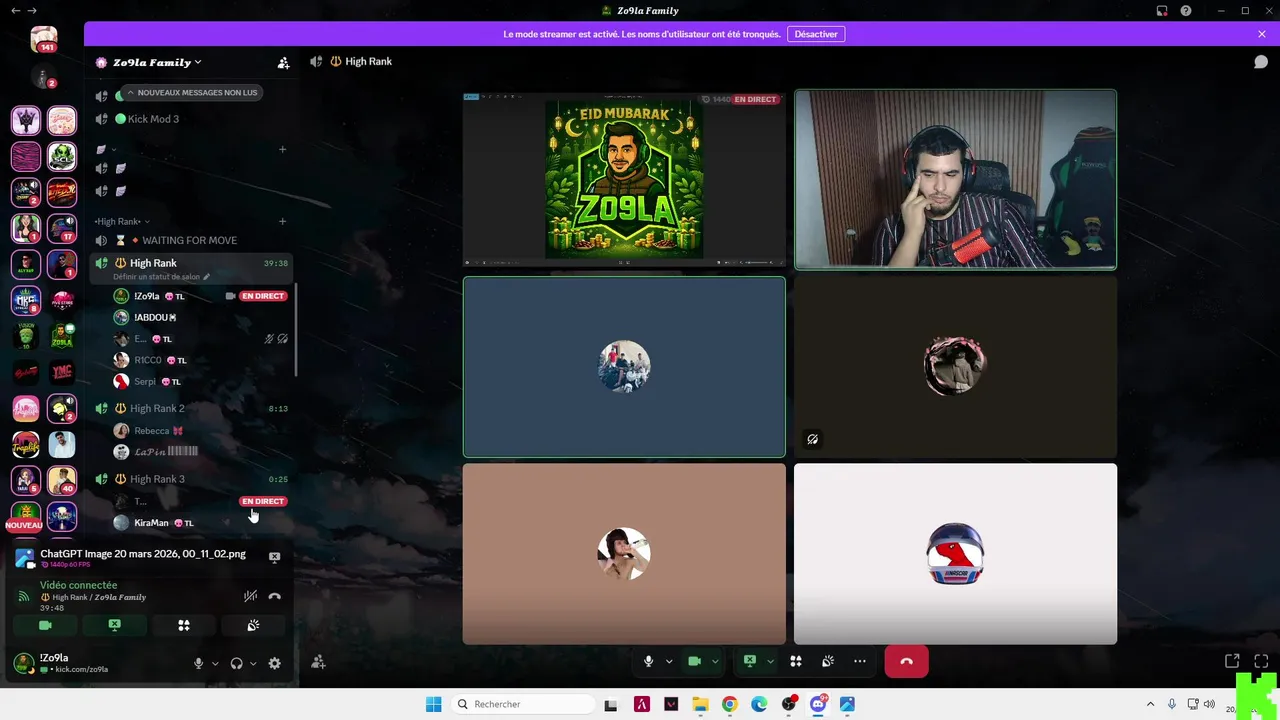Screen dimensions: 1280x720
Task: Click the Windows Start button
Action: [433, 704]
